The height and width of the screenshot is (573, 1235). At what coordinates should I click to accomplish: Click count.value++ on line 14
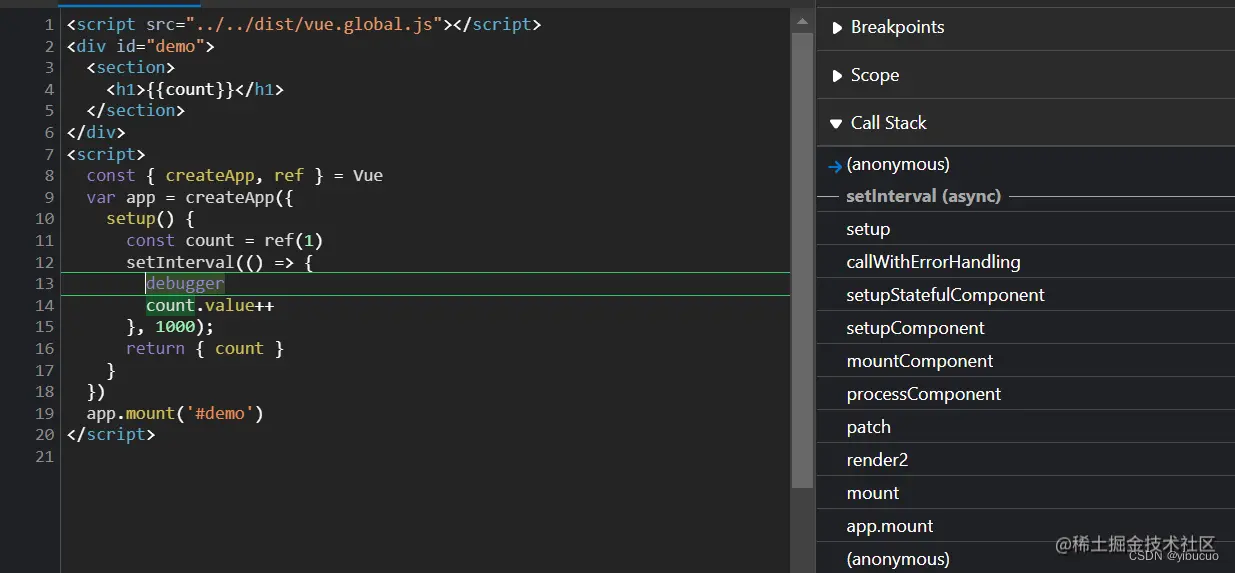click(210, 305)
